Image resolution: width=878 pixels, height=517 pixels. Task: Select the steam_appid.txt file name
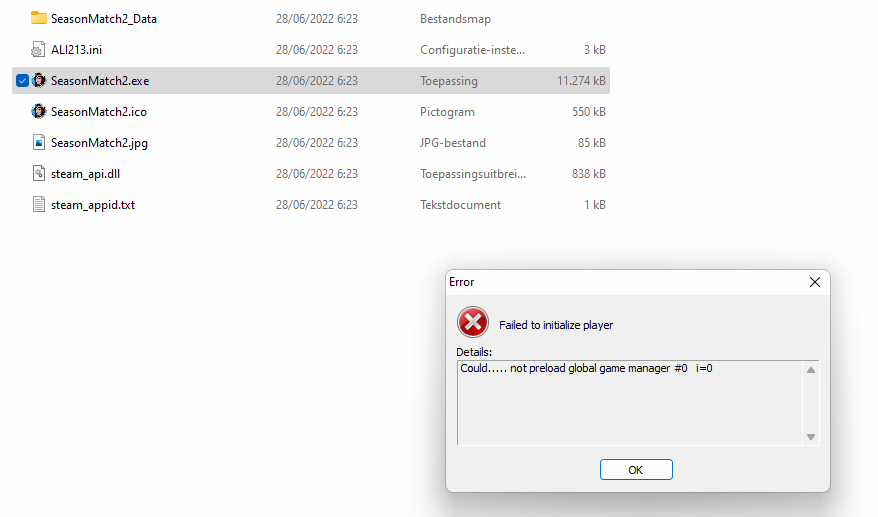click(x=93, y=205)
